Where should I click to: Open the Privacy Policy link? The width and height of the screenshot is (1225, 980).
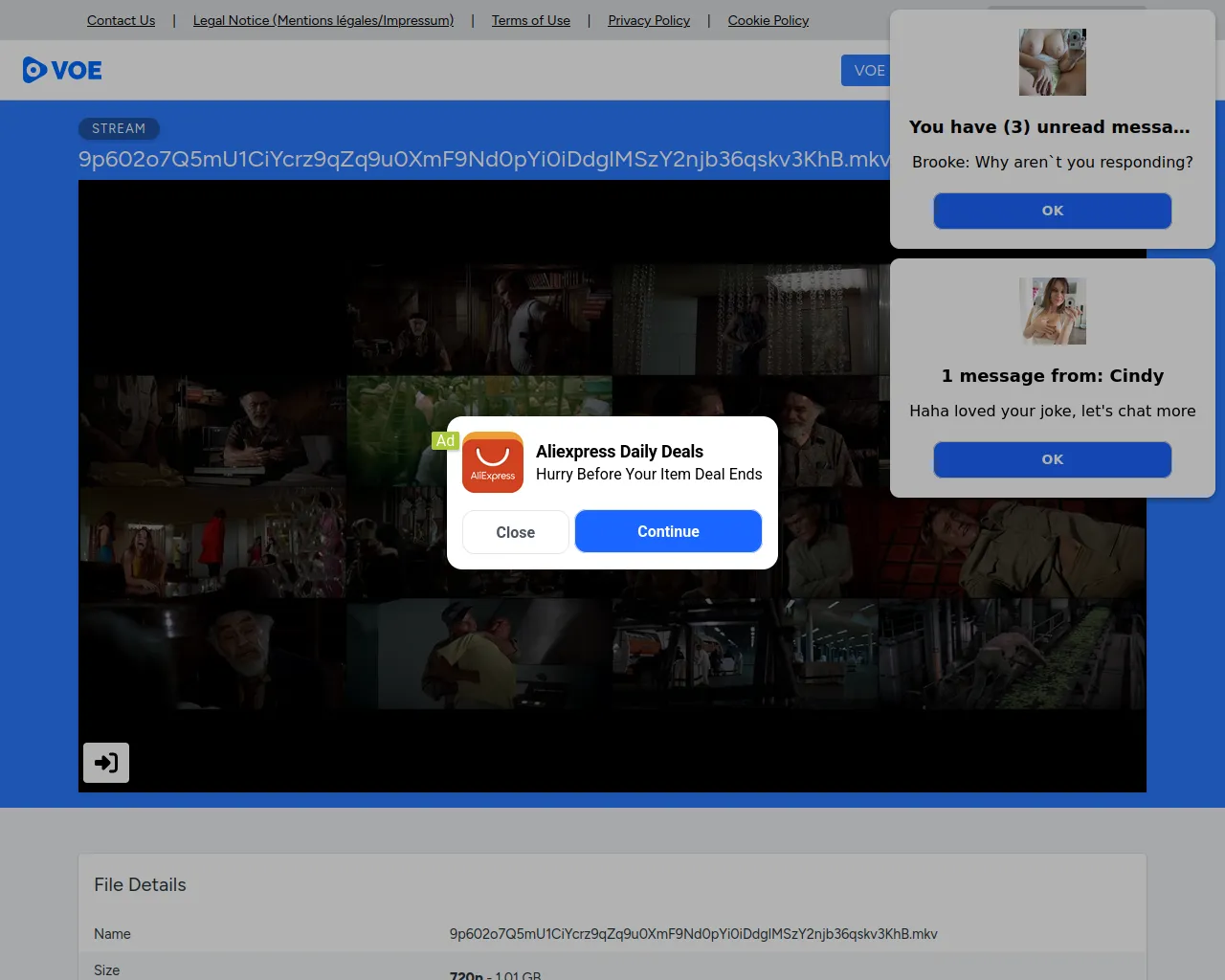tap(649, 20)
